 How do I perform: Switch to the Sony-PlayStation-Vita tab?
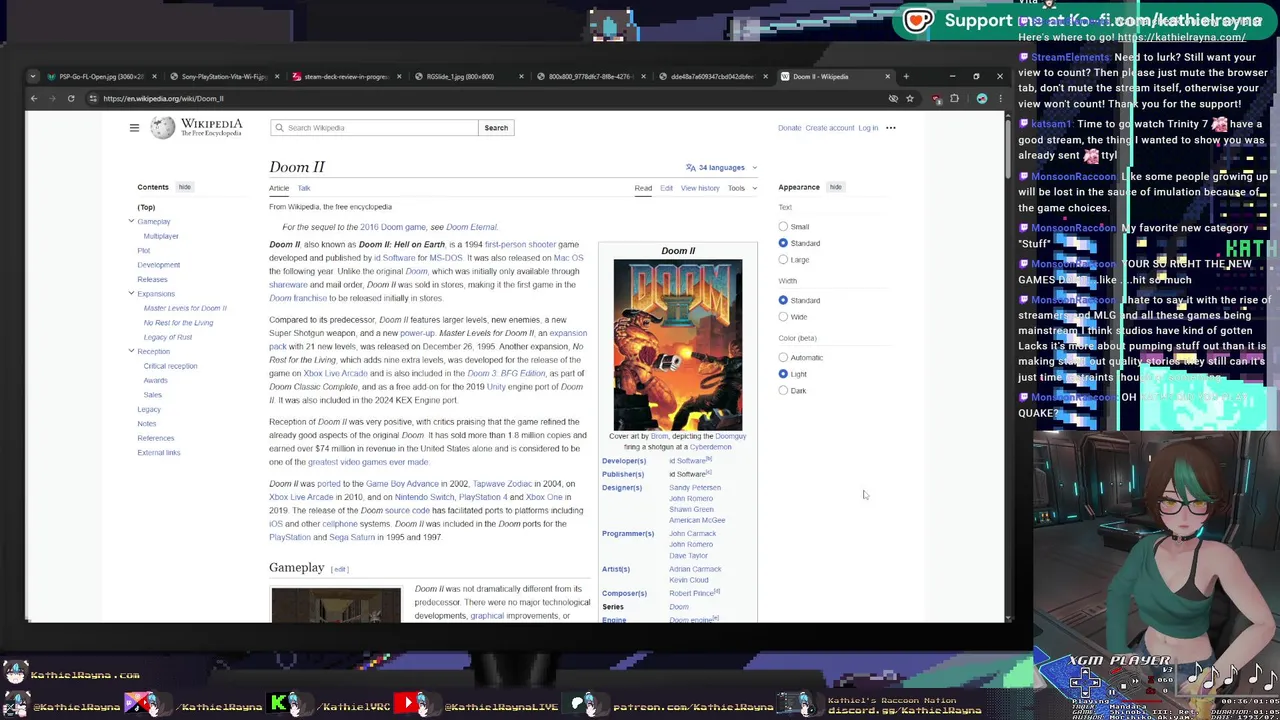(x=224, y=76)
